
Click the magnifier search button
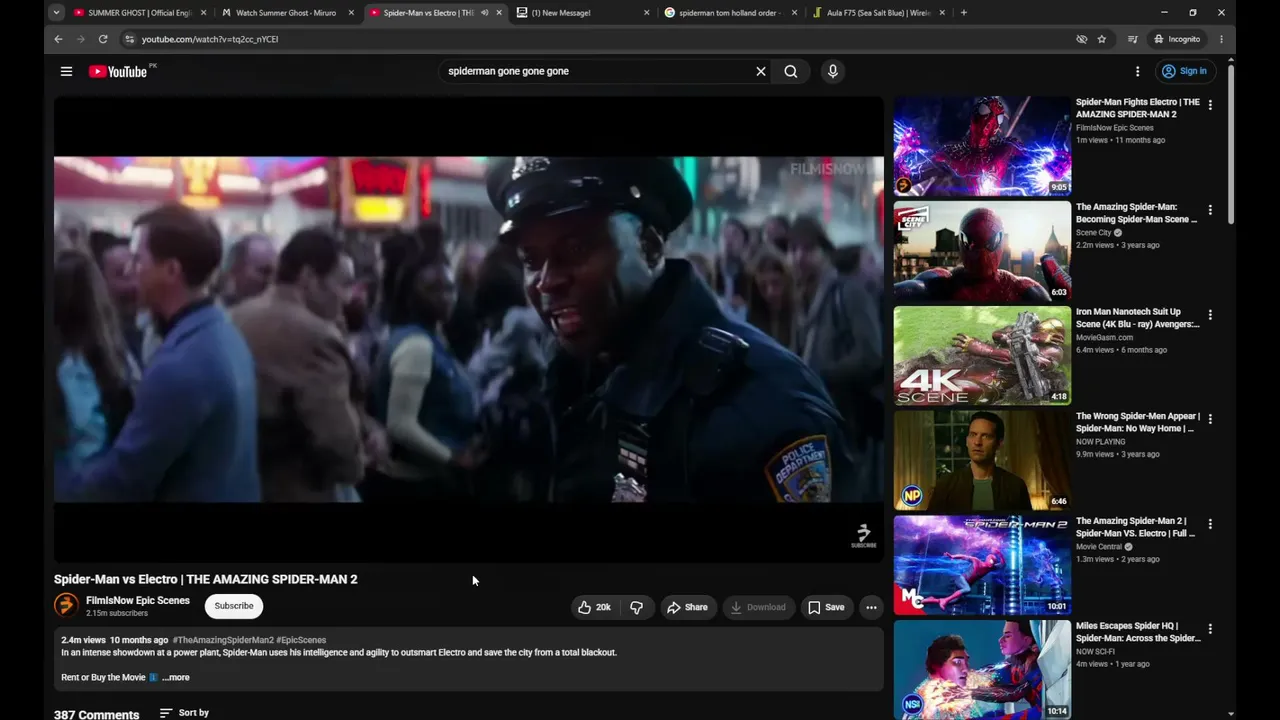[791, 71]
